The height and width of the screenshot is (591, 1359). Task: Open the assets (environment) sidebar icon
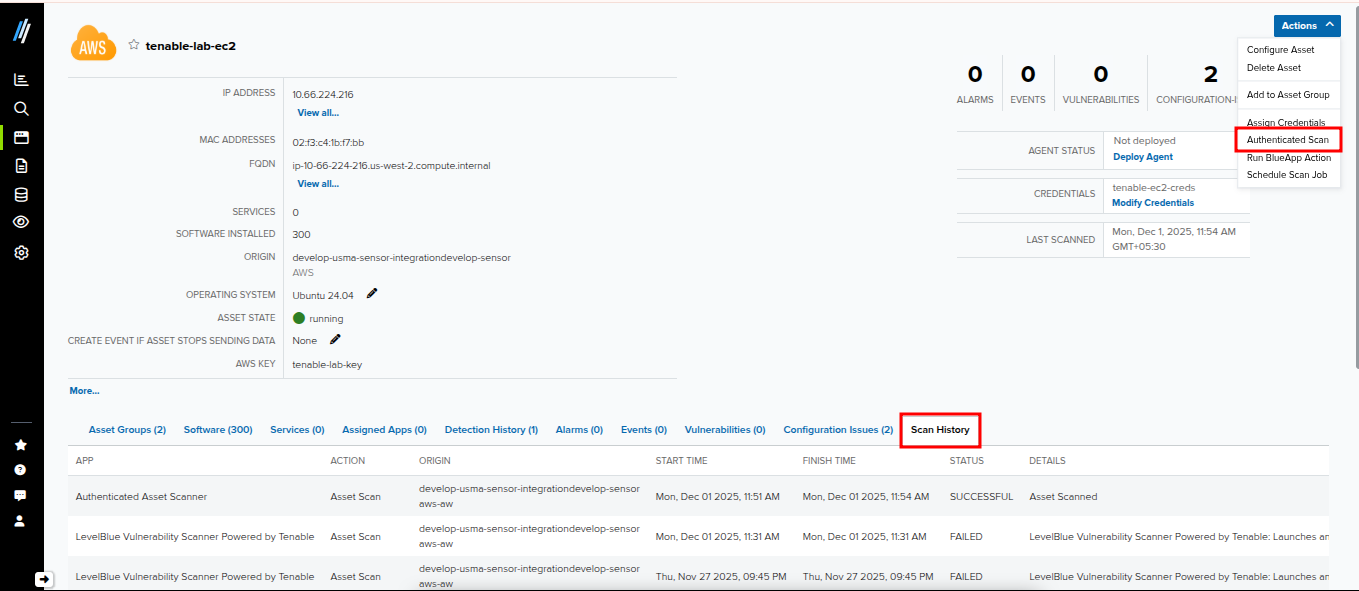pos(21,137)
